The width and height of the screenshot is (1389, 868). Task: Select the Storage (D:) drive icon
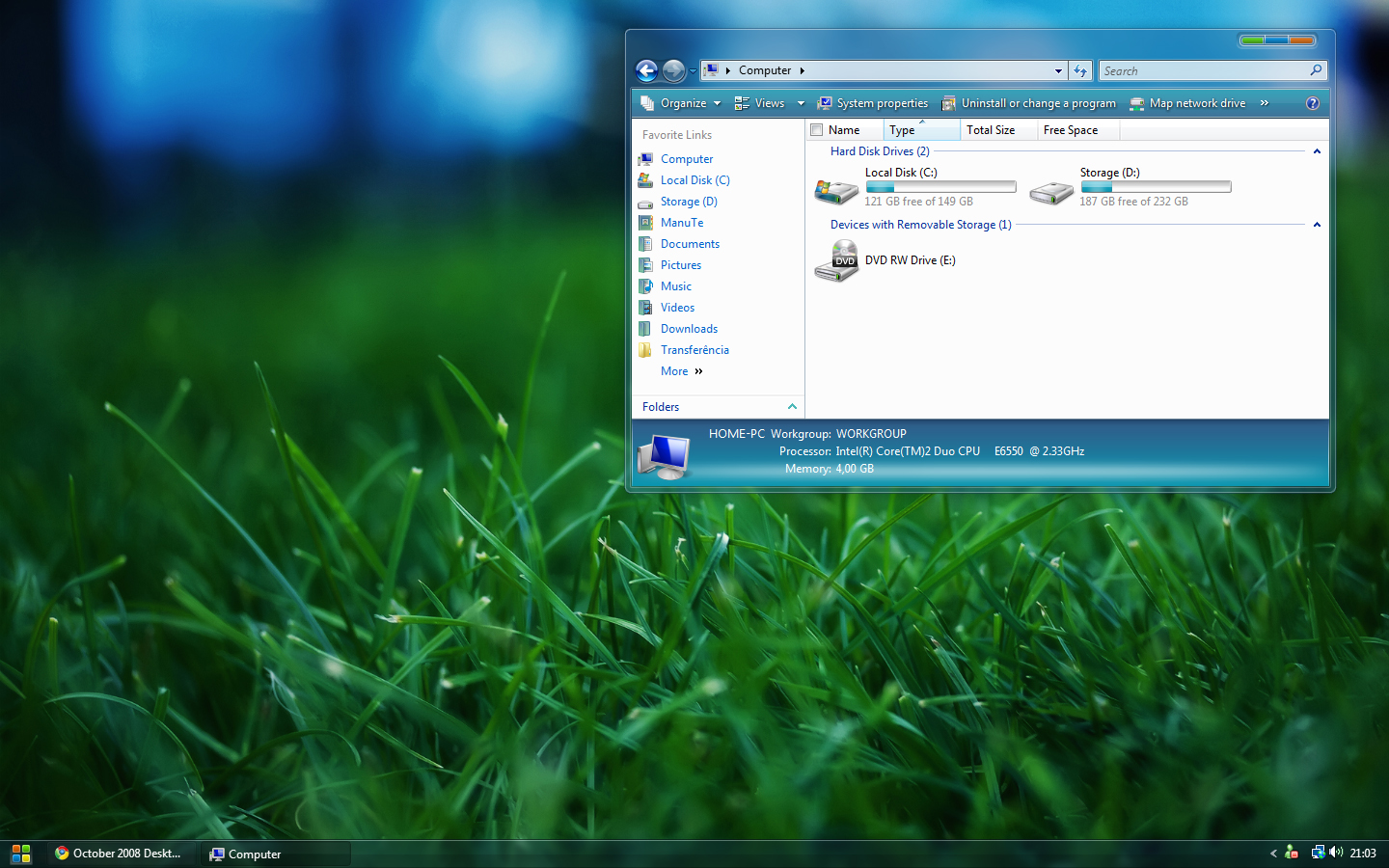tap(1051, 191)
